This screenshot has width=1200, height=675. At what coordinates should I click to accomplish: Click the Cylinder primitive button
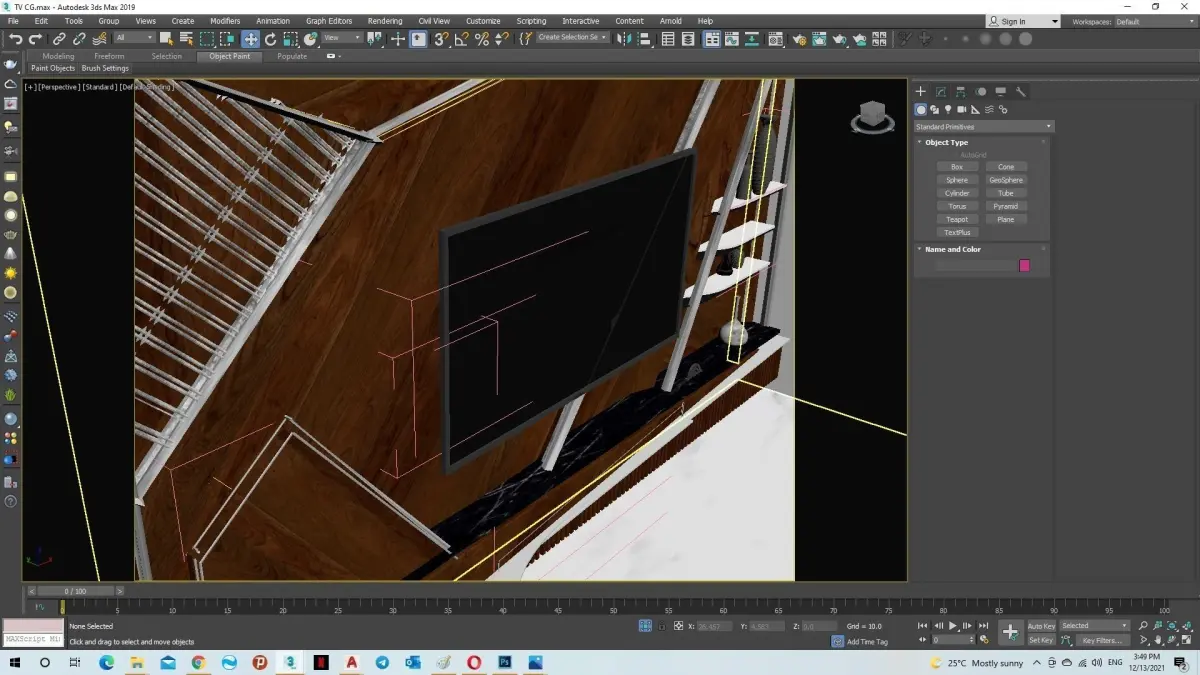(x=957, y=193)
